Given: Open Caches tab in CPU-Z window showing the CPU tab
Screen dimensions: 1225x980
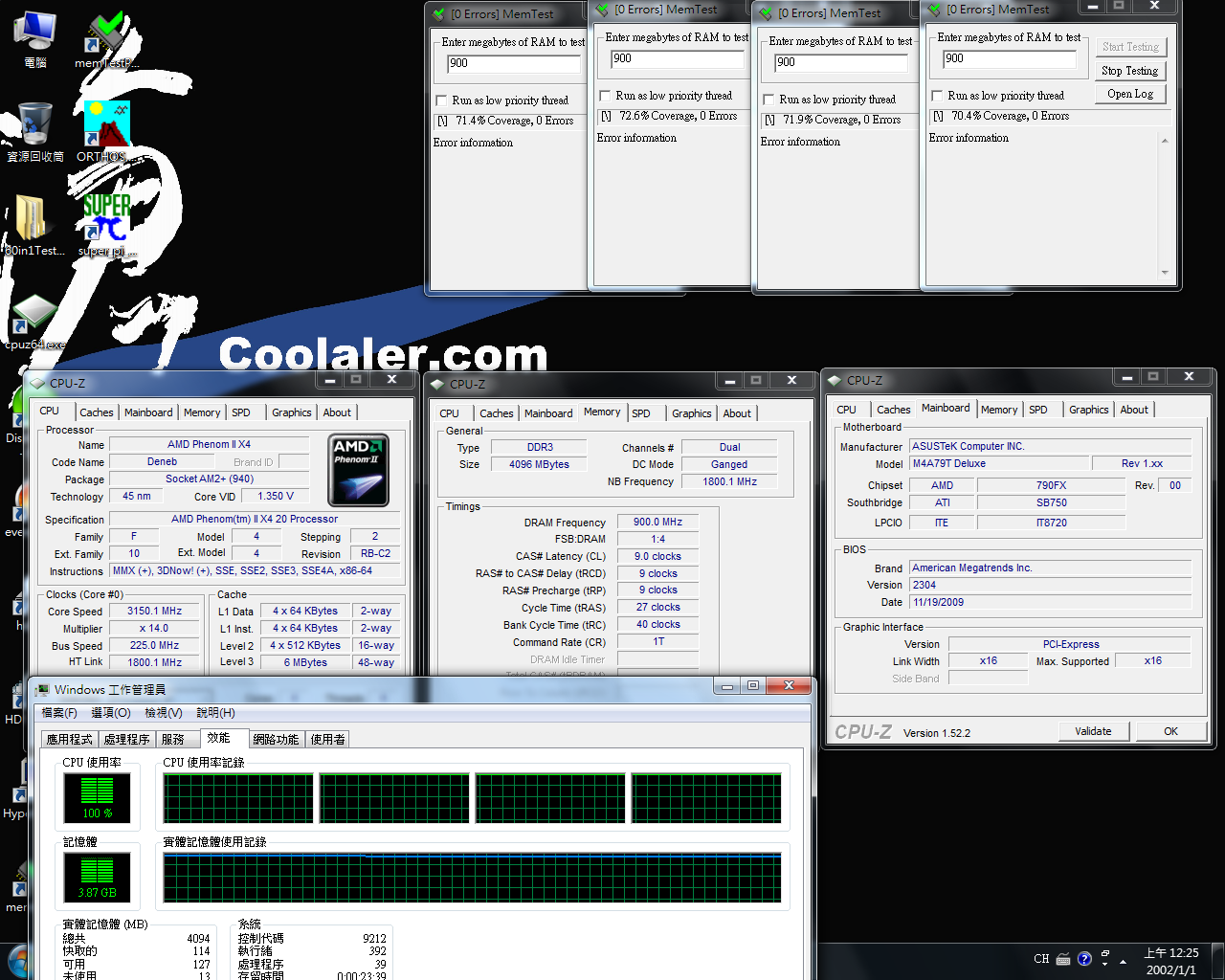Looking at the screenshot, I should 97,412.
